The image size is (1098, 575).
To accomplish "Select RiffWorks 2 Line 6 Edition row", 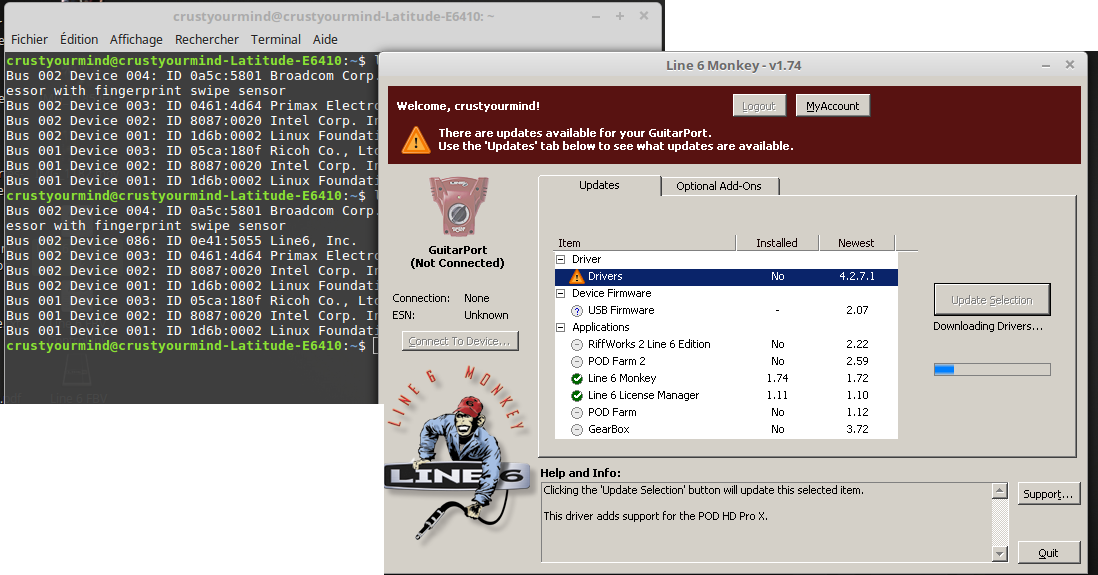I will (x=726, y=345).
